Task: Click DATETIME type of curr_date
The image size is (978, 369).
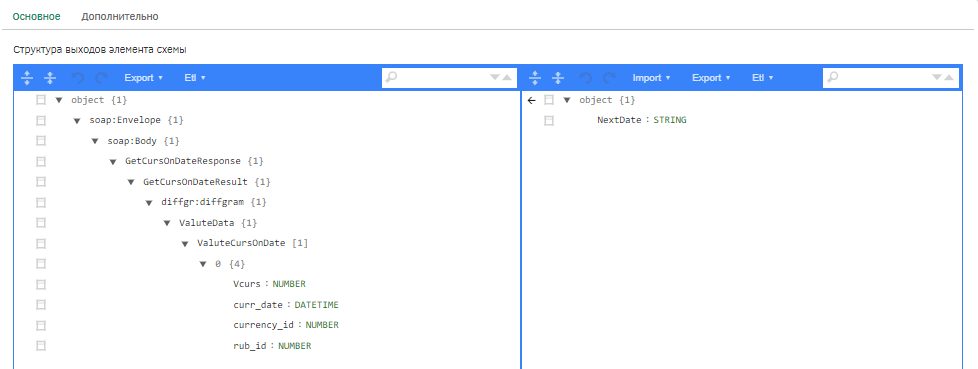Action: (x=317, y=305)
